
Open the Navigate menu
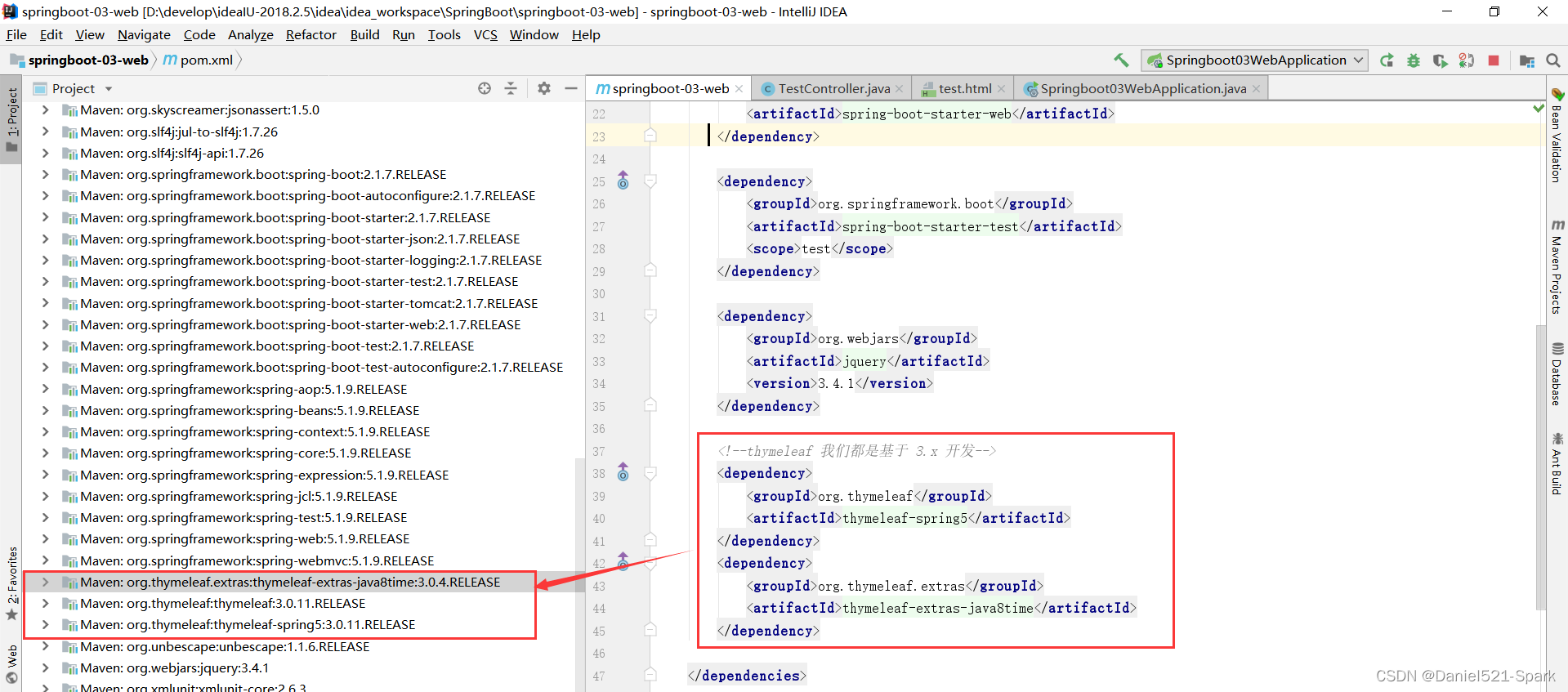pyautogui.click(x=144, y=34)
